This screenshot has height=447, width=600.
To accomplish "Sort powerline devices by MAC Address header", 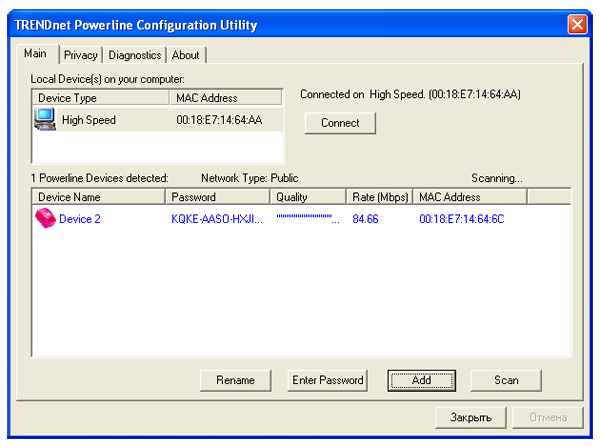I will point(470,197).
